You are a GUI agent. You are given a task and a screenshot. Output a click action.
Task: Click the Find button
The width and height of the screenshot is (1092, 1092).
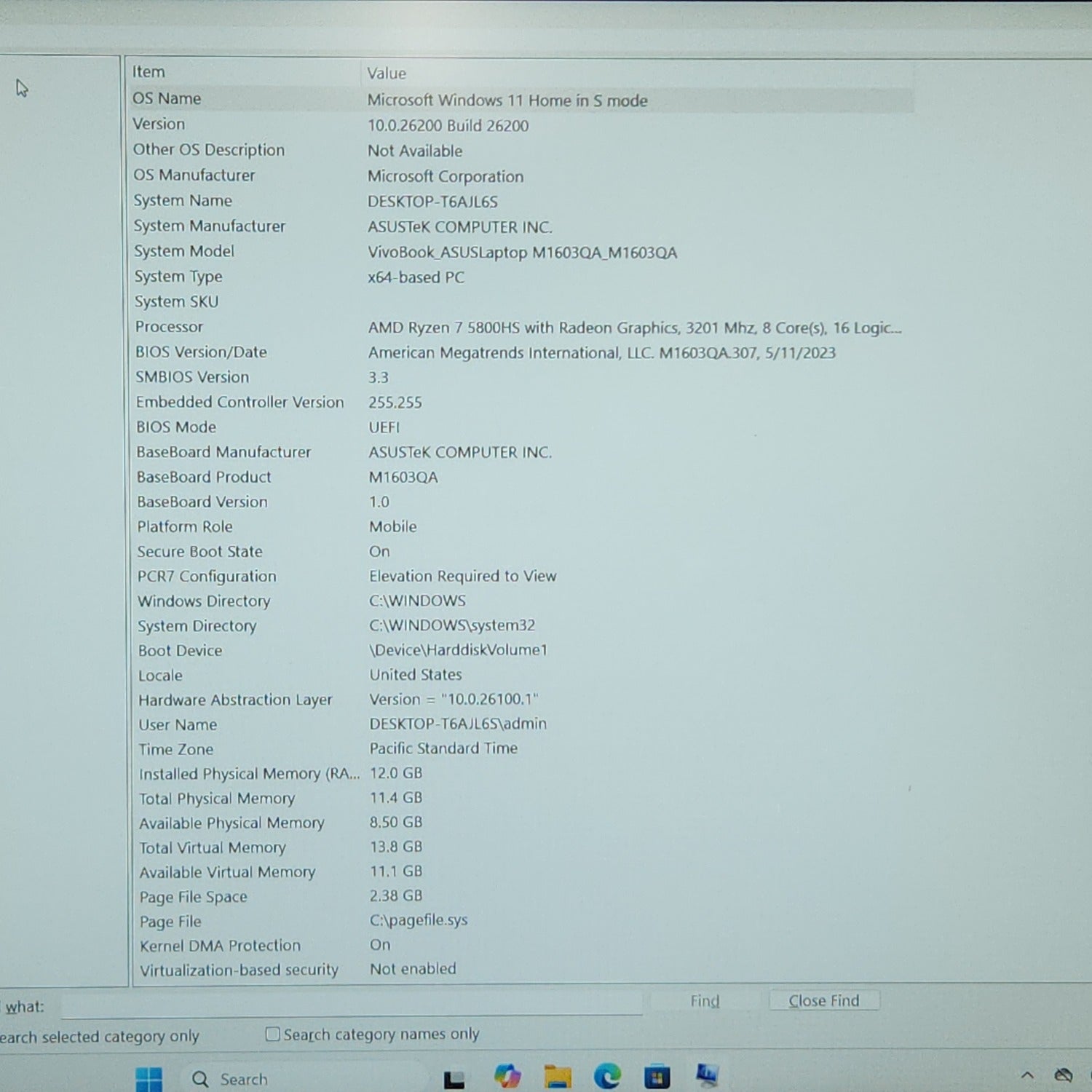click(705, 1001)
